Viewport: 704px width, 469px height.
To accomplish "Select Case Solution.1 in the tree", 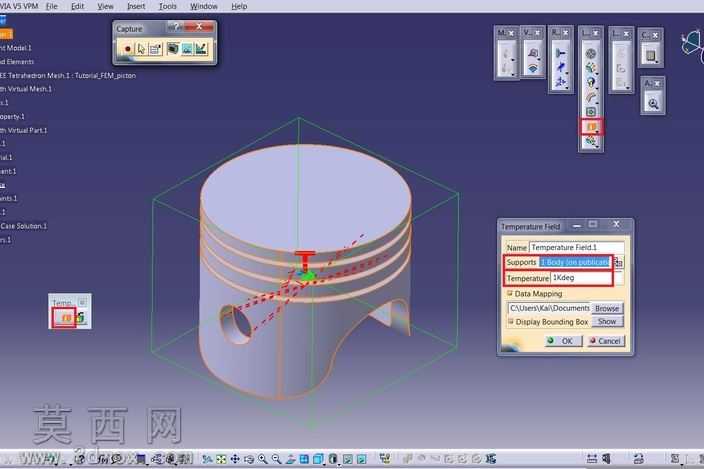I will (23, 226).
